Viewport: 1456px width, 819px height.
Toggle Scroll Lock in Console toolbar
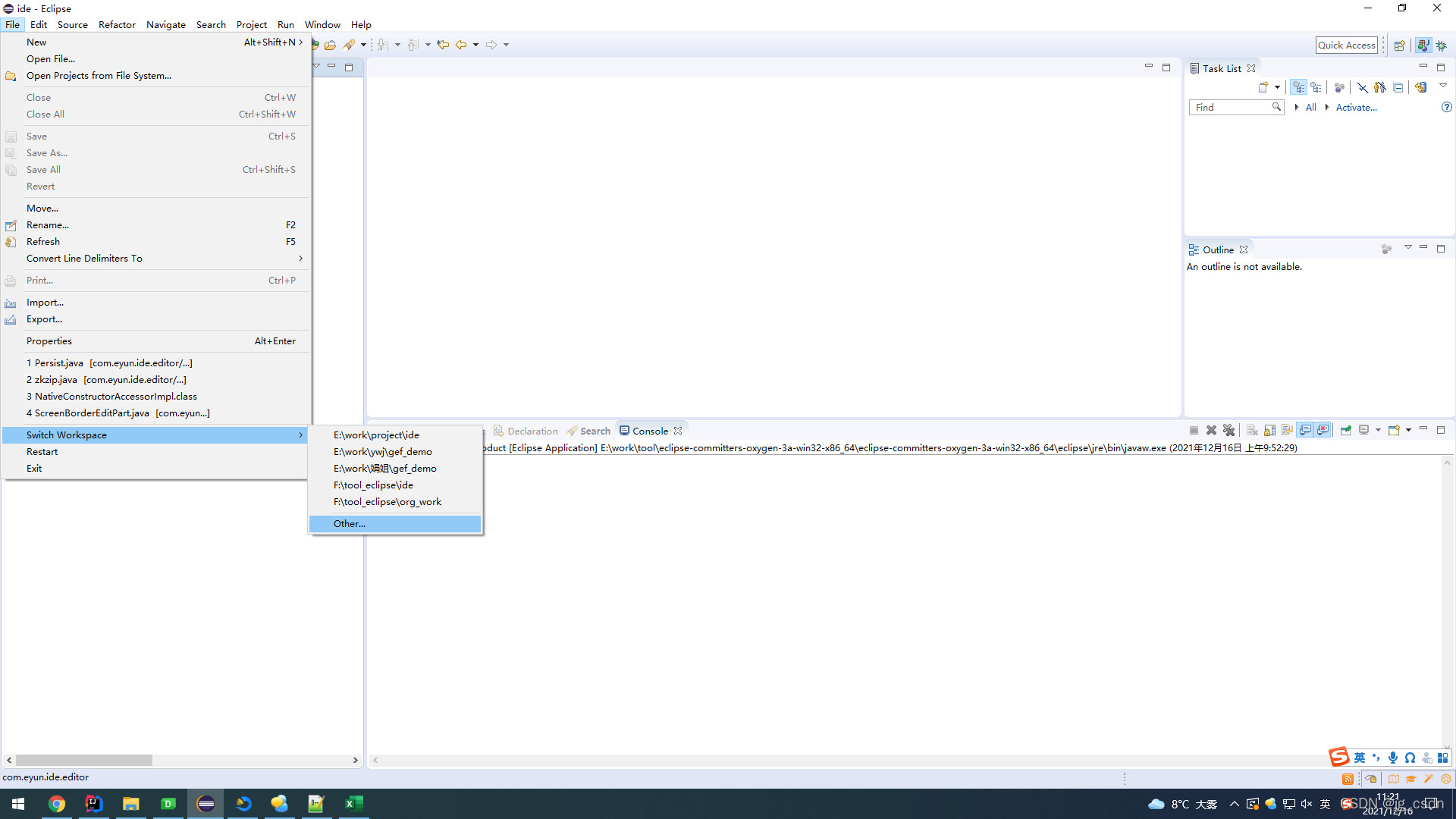point(1269,431)
